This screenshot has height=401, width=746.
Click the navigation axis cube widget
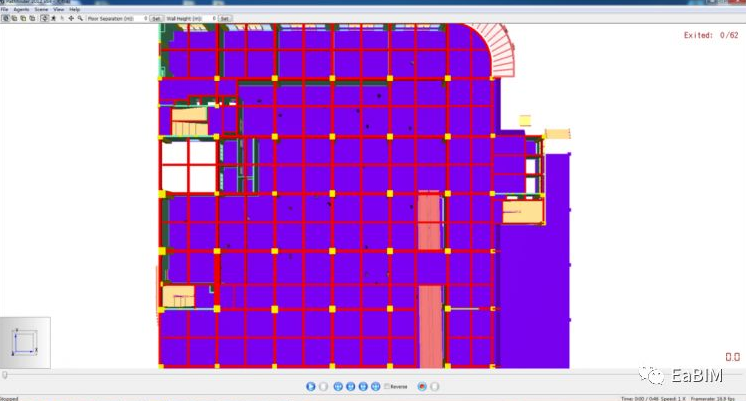coord(25,342)
